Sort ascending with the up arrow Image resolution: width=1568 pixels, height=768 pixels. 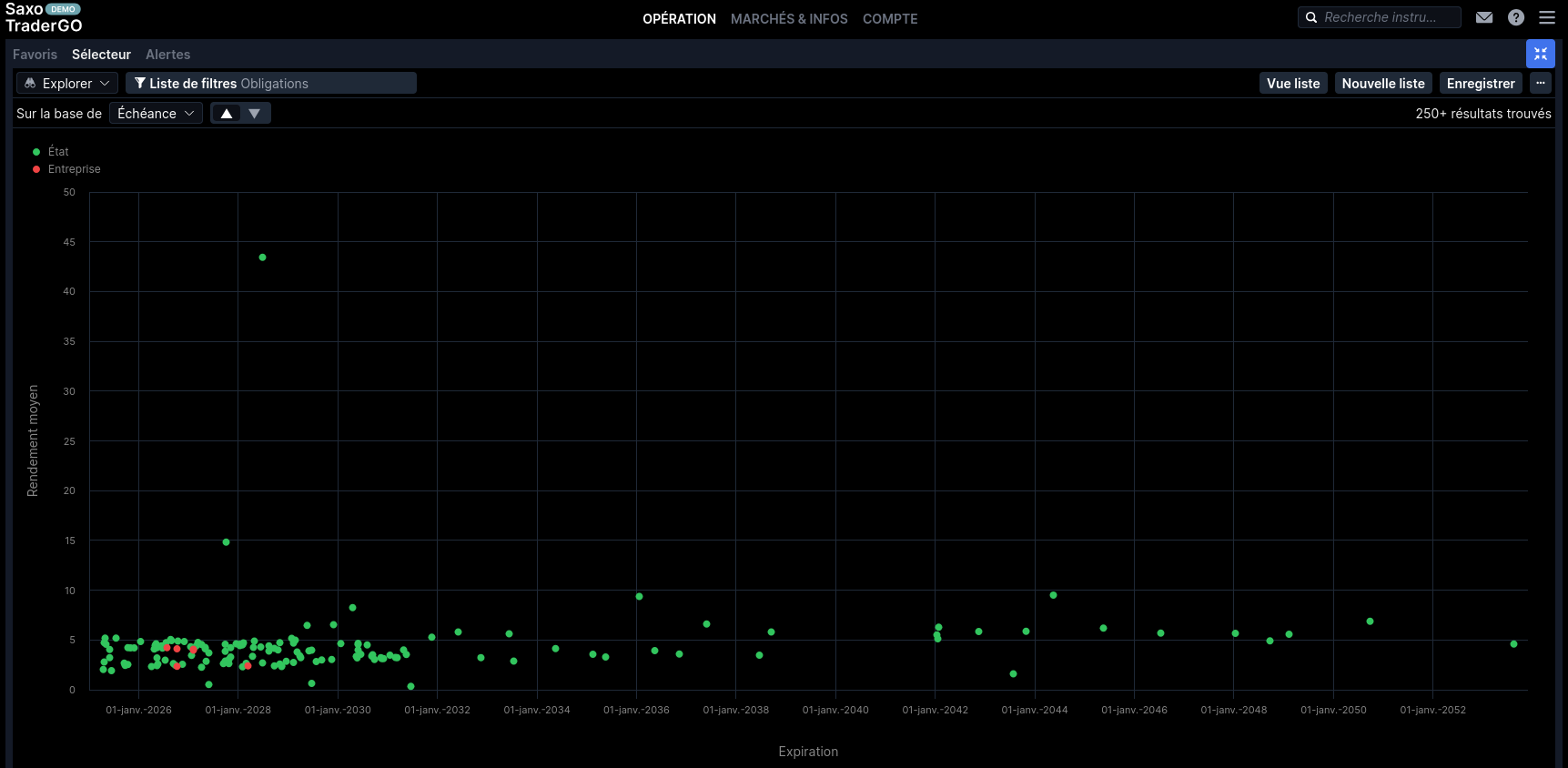(227, 114)
